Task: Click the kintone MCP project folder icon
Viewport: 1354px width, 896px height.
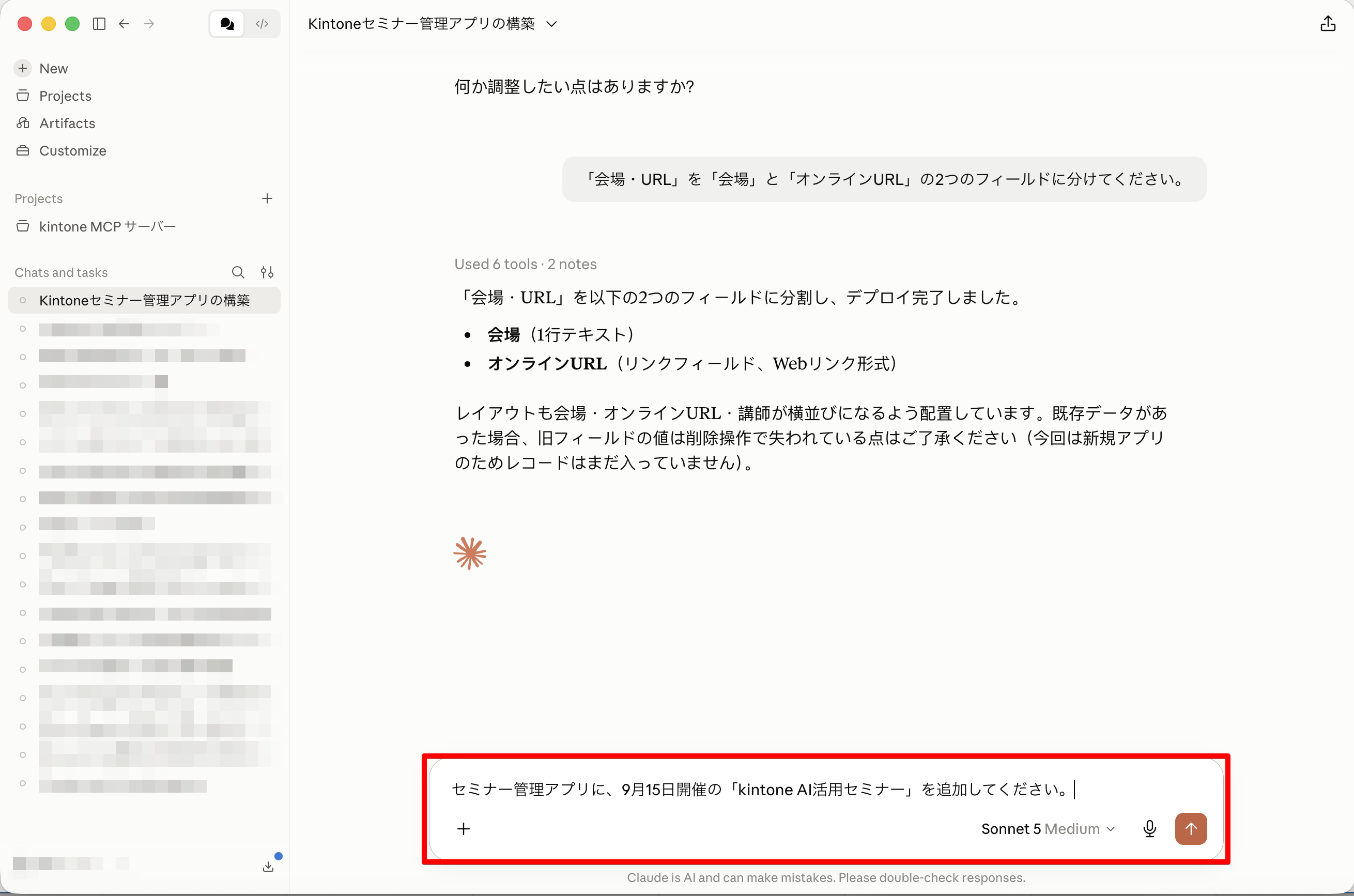Action: [x=23, y=226]
